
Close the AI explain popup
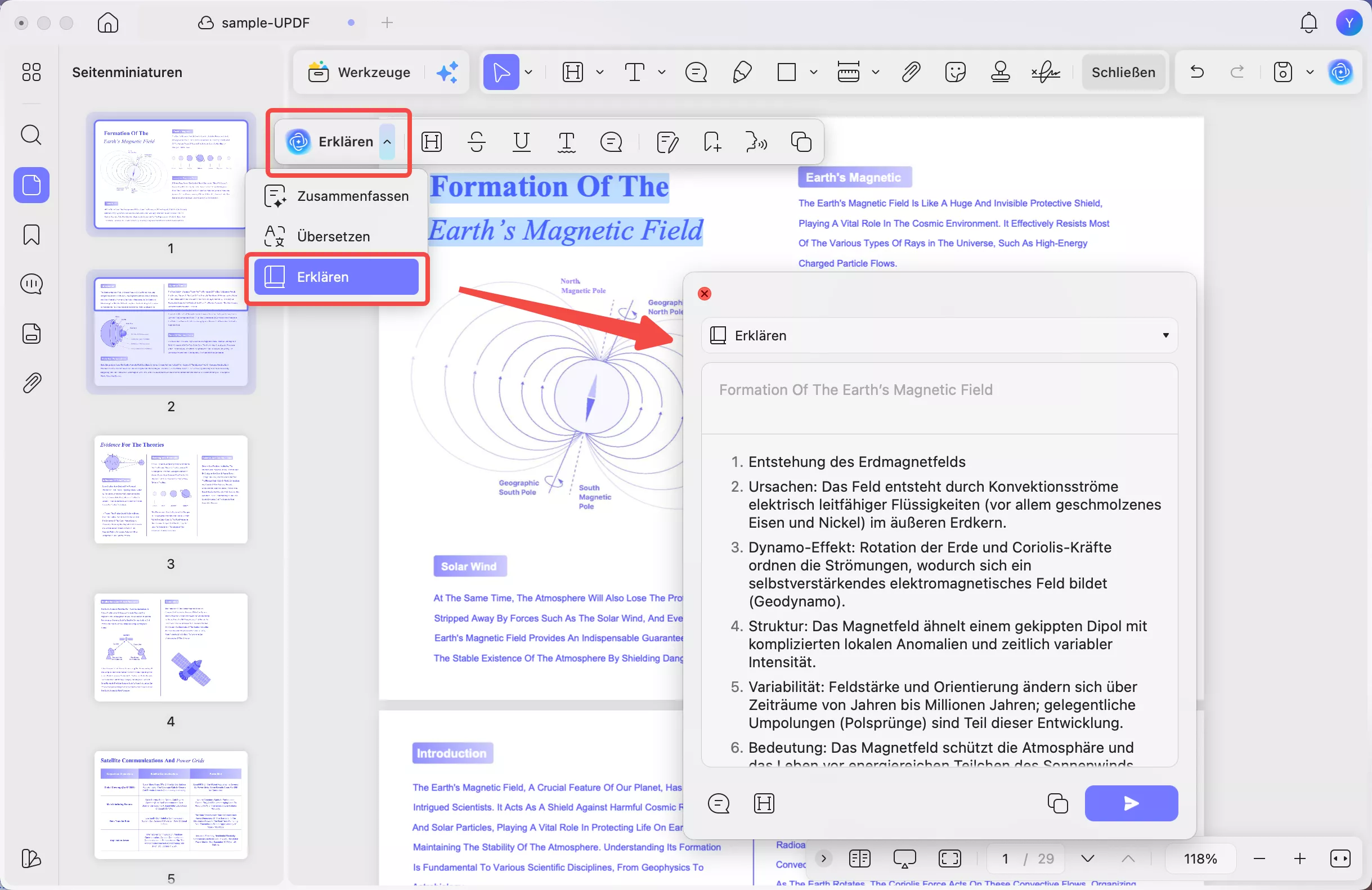point(705,294)
